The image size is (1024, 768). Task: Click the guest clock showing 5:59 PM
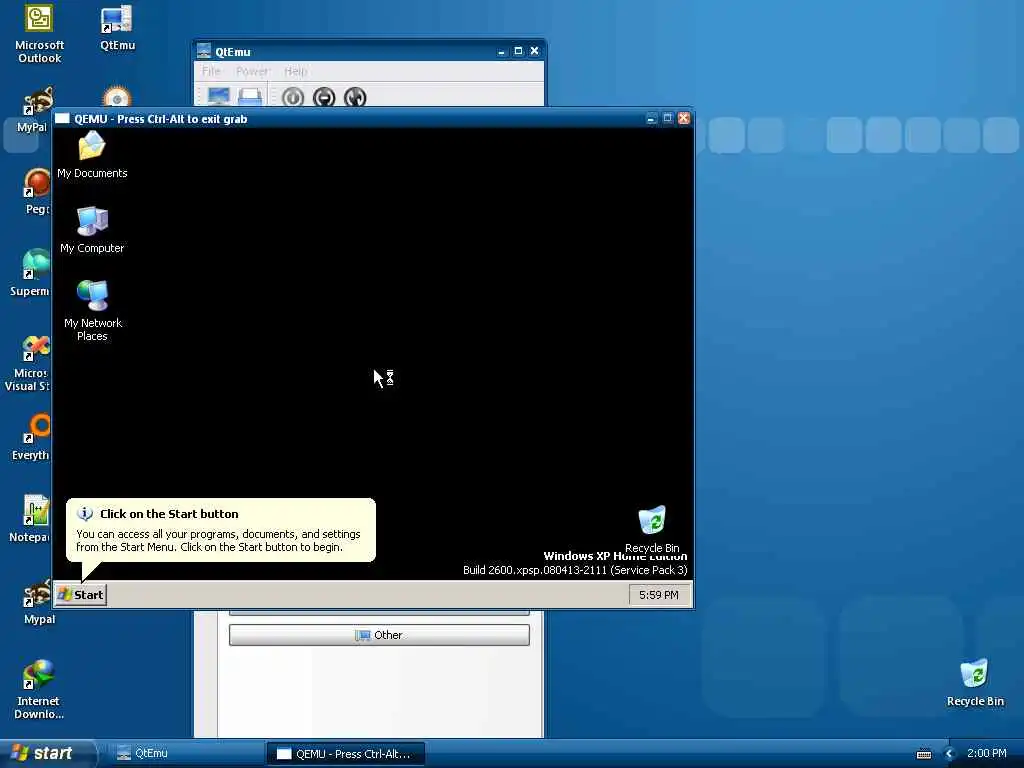point(658,595)
